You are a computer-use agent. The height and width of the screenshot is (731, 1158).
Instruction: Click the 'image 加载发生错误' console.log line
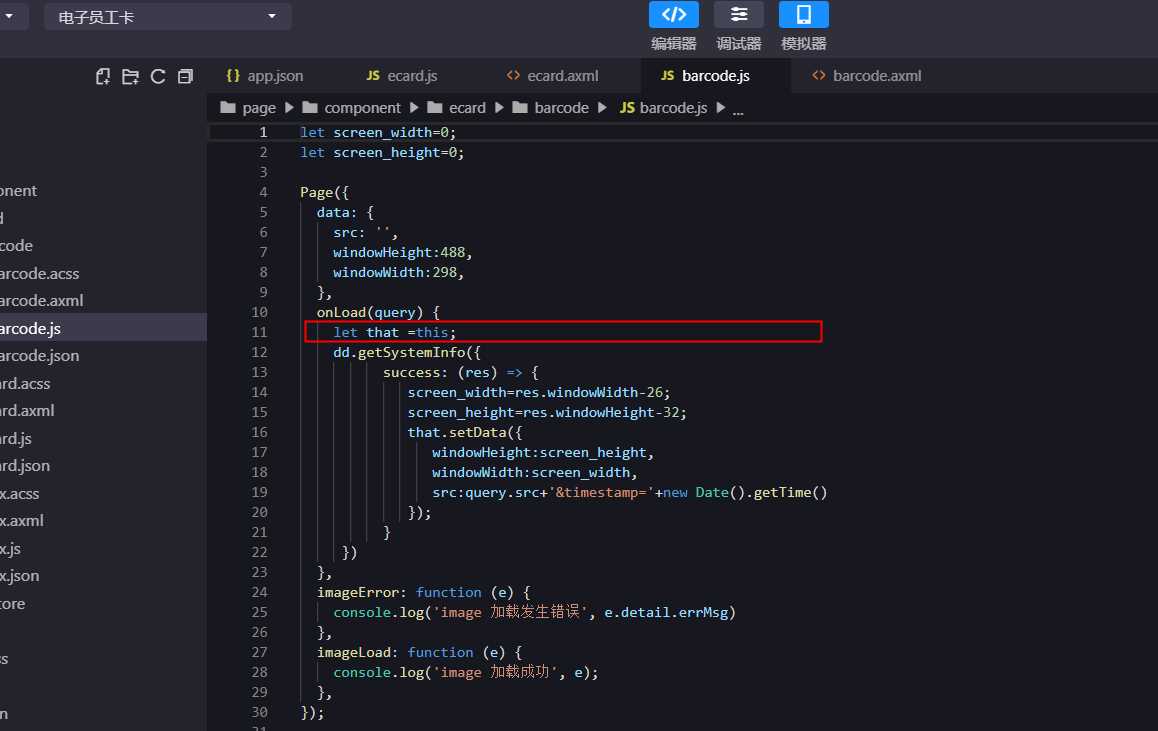coord(535,612)
